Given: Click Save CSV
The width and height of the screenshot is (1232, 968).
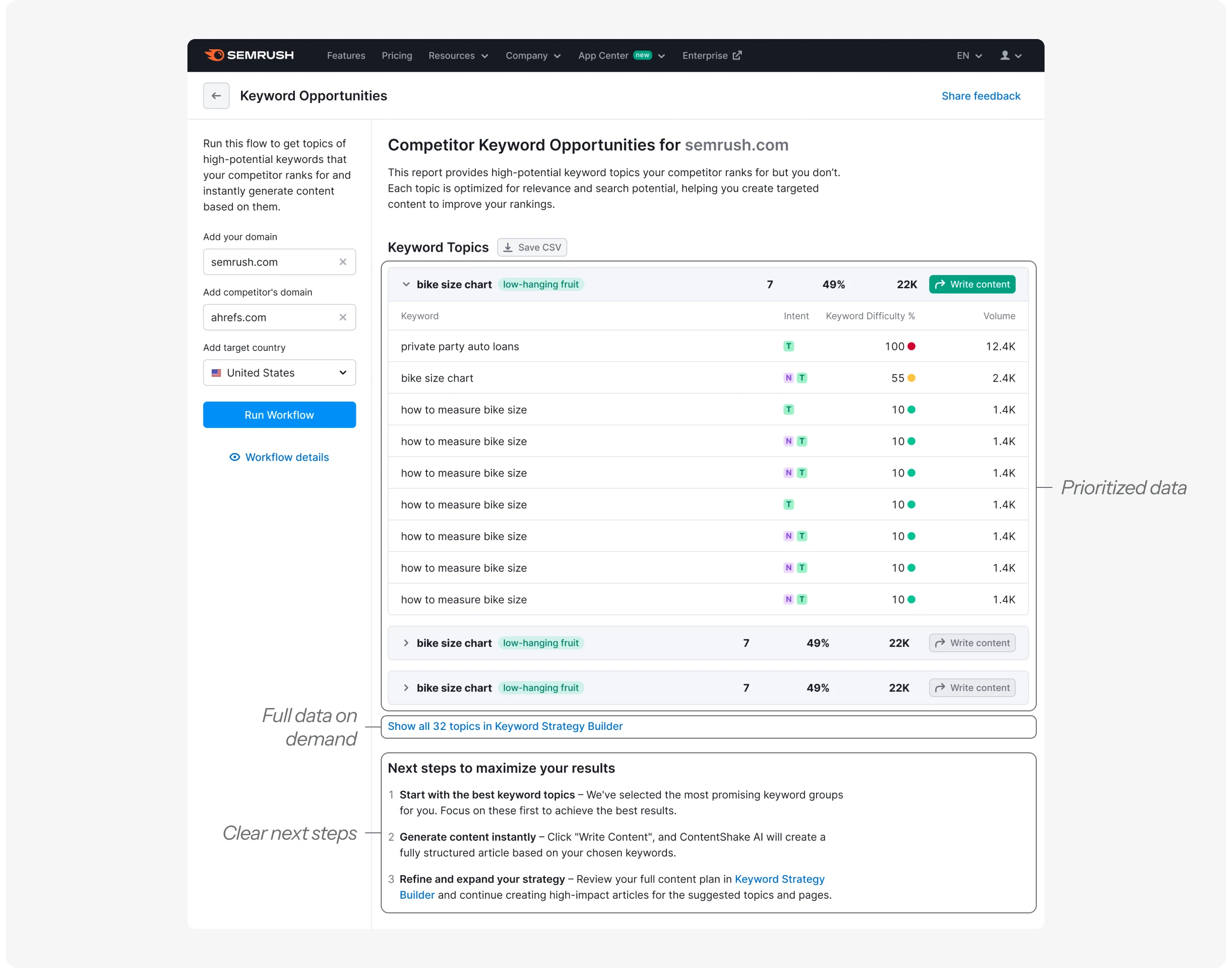Looking at the screenshot, I should click(532, 247).
